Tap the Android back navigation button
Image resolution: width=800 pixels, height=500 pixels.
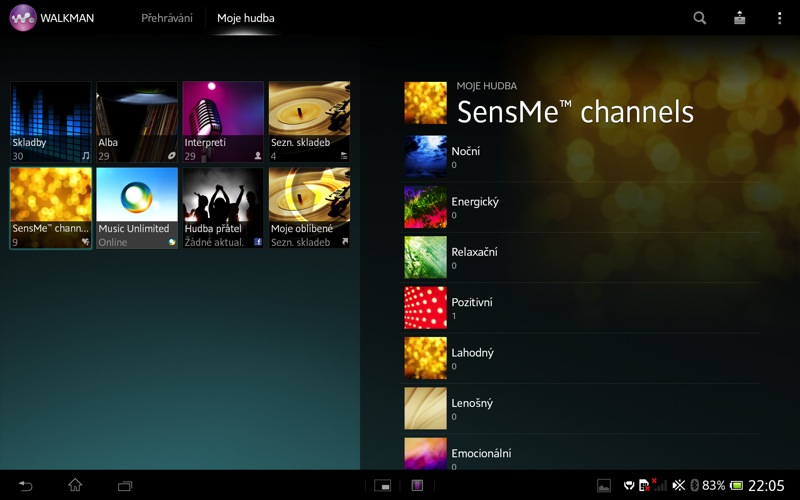26,485
